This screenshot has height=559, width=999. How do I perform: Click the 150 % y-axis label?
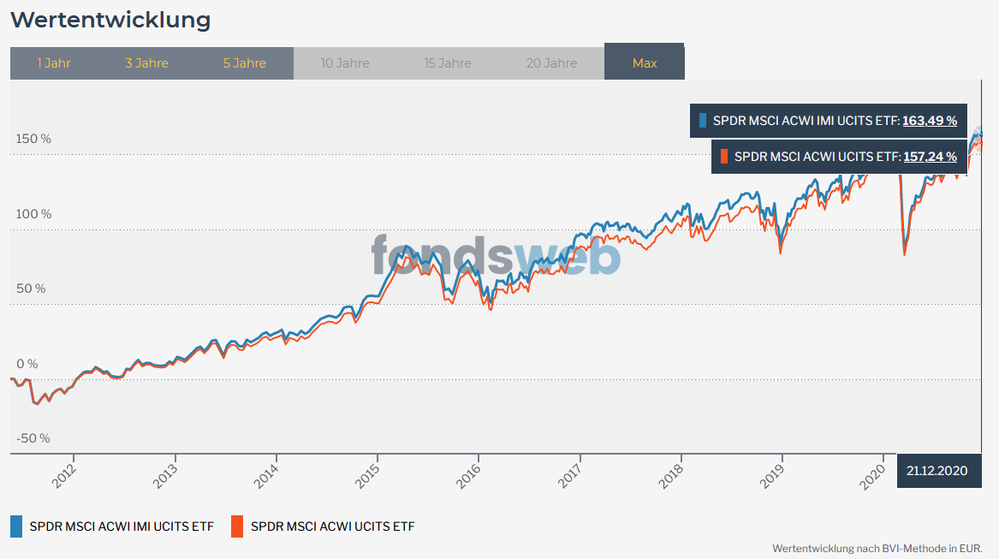click(32, 138)
